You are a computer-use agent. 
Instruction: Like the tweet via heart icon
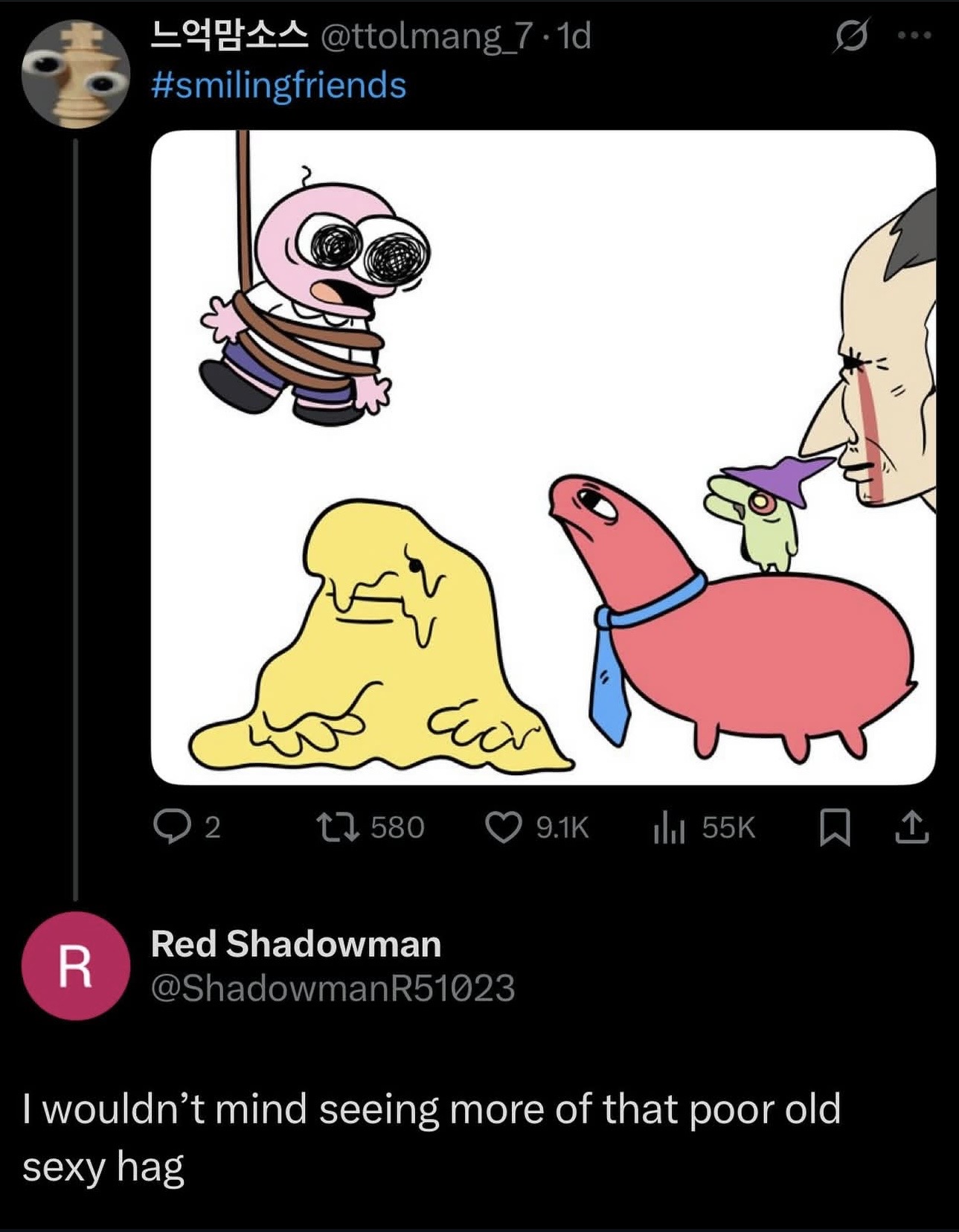pos(504,827)
